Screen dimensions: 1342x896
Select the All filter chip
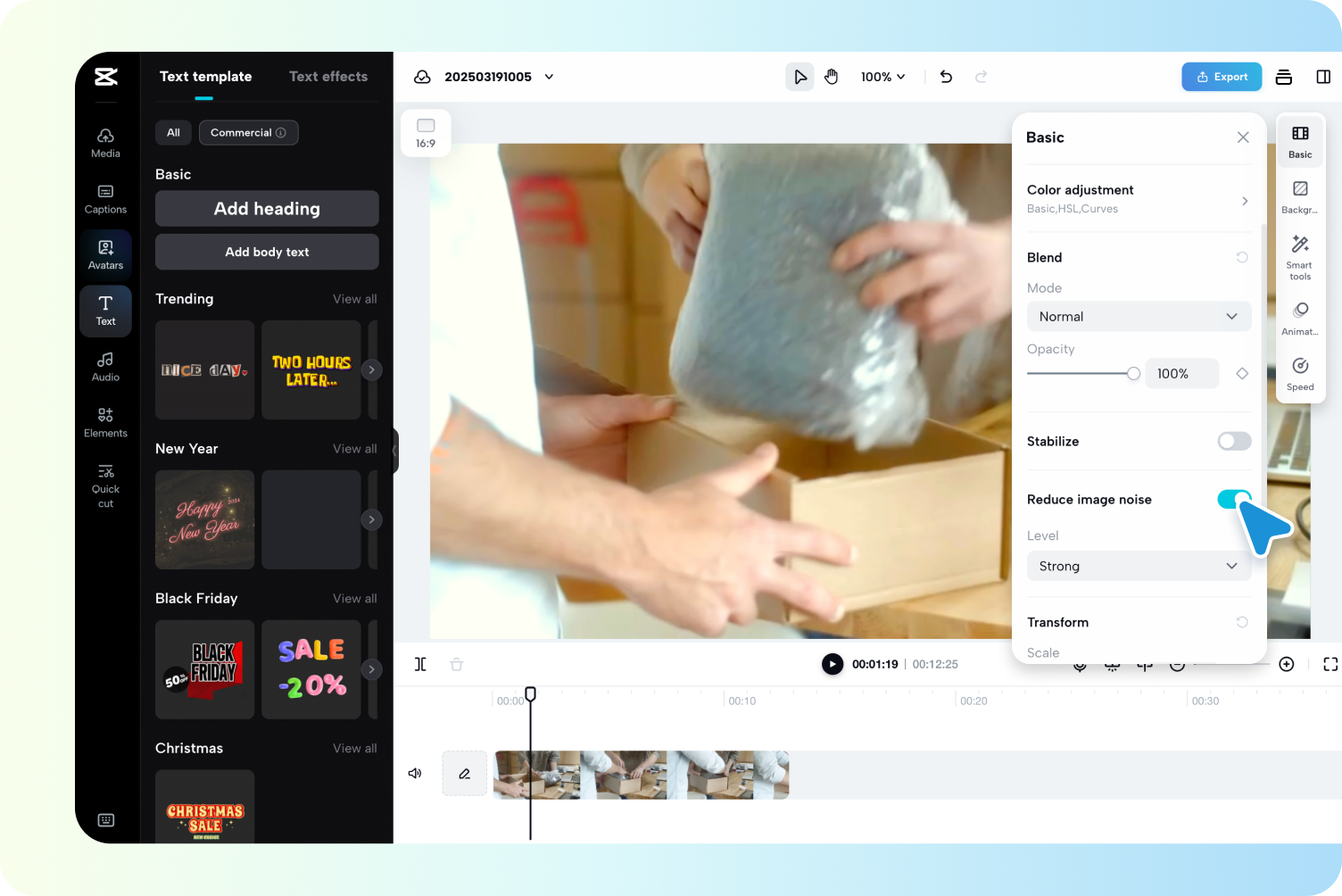click(173, 132)
